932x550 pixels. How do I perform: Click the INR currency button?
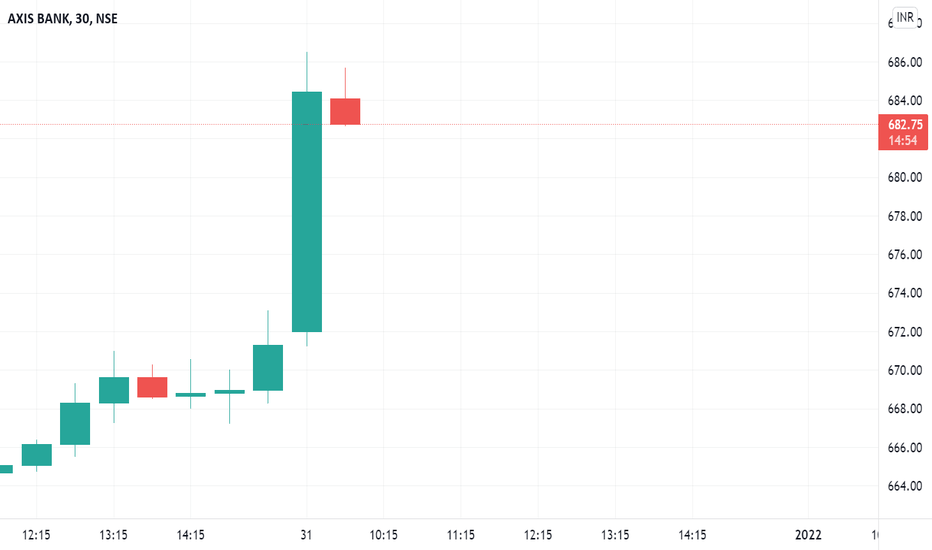click(x=905, y=17)
